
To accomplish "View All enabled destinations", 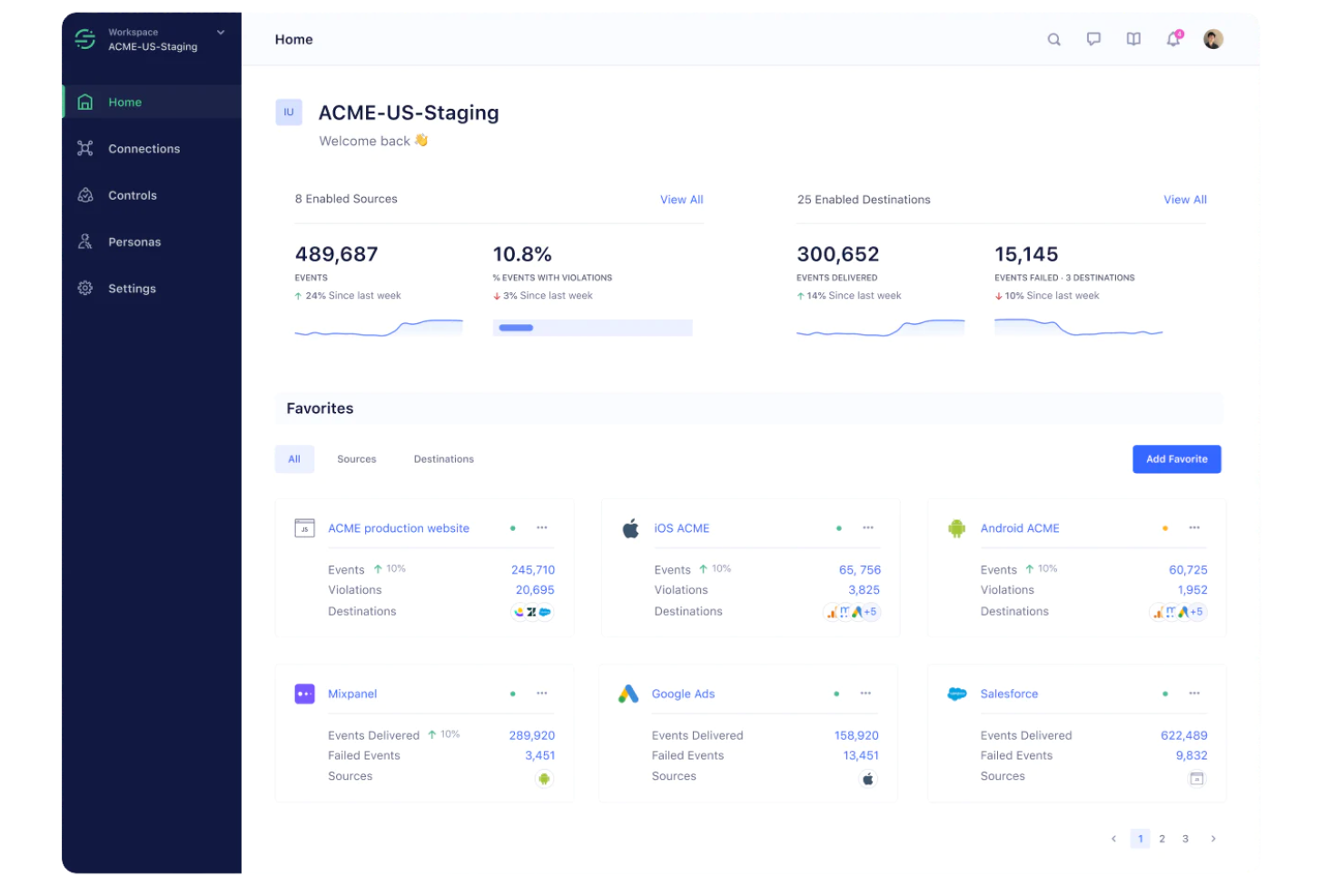I will pos(1185,200).
